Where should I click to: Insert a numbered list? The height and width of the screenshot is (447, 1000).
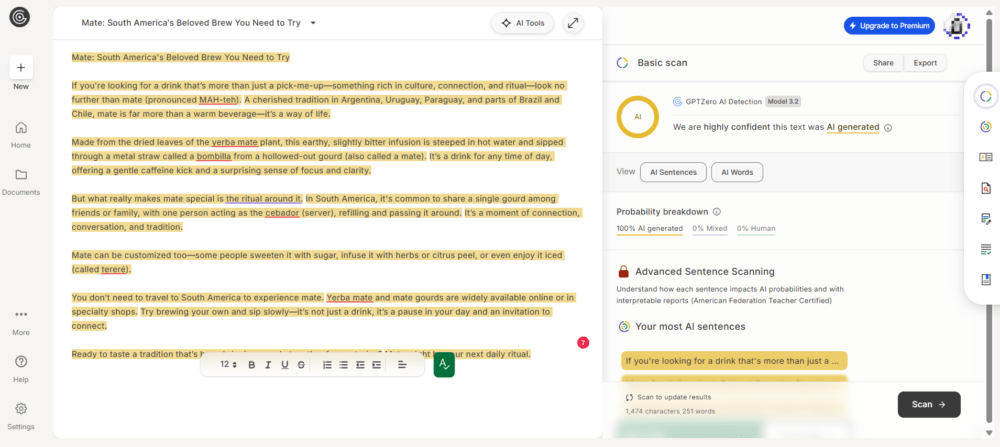[327, 365]
